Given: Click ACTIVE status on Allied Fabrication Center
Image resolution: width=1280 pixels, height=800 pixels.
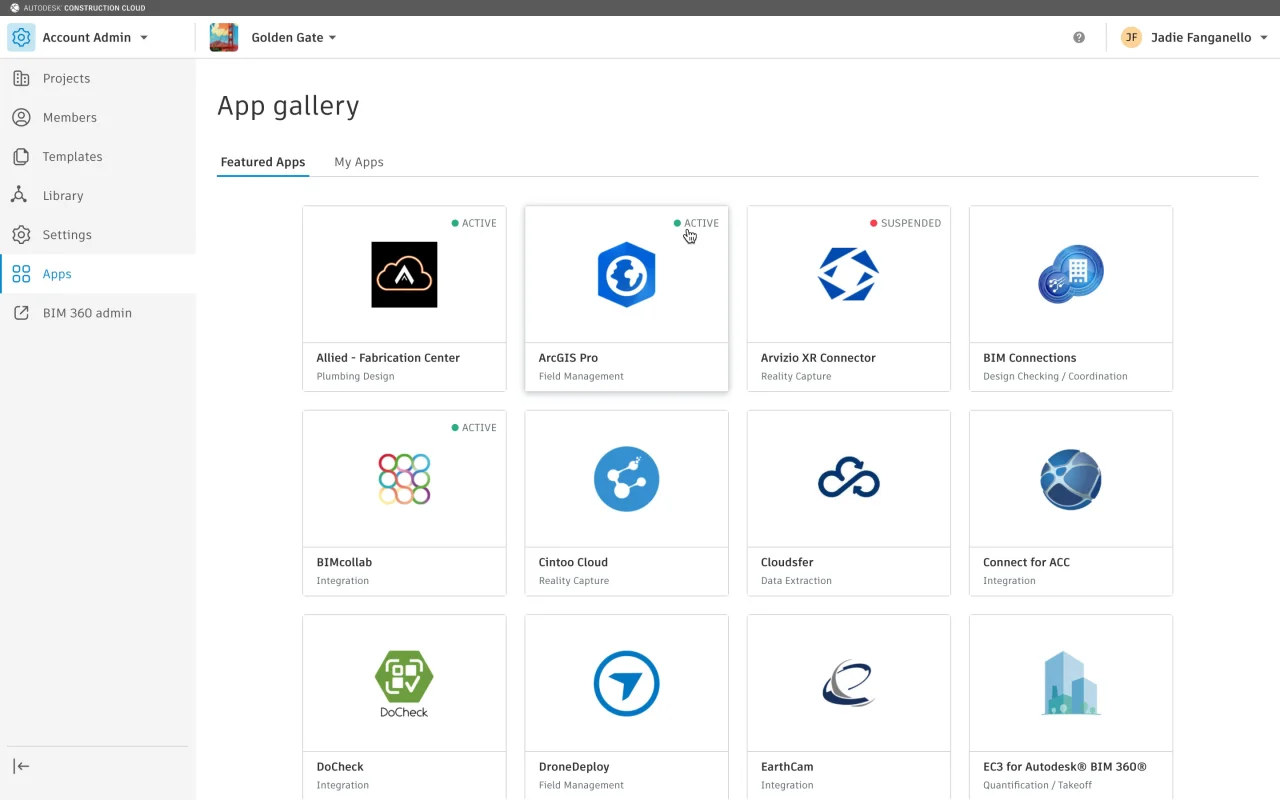Looking at the screenshot, I should pyautogui.click(x=474, y=223).
